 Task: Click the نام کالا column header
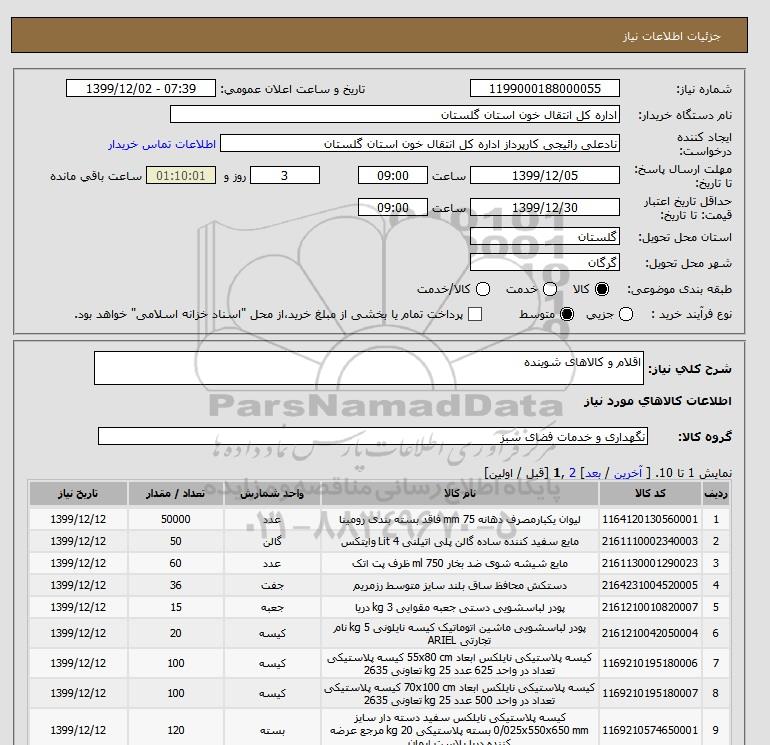(x=460, y=494)
